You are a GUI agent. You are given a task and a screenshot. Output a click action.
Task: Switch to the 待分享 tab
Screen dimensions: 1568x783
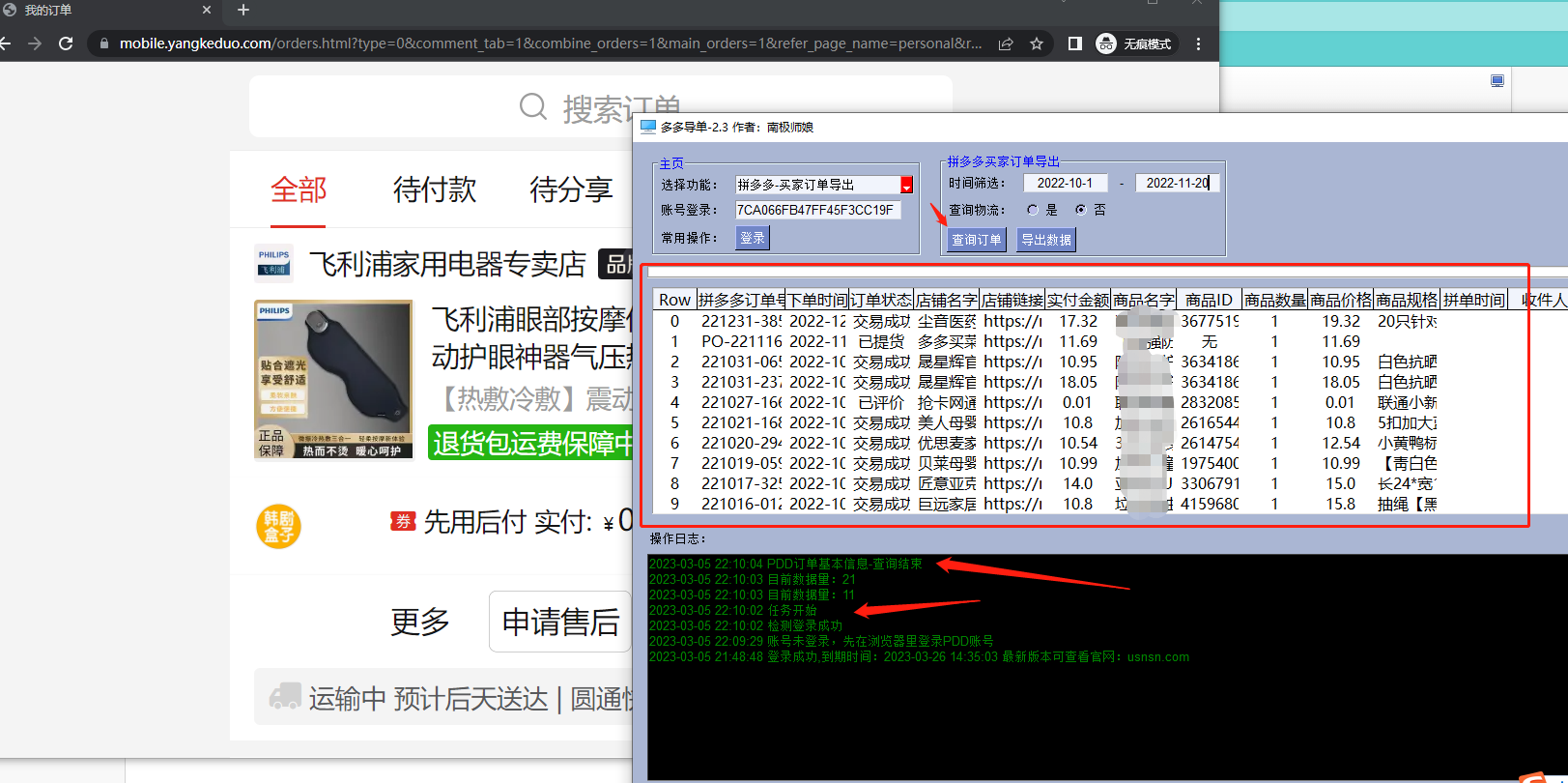click(571, 189)
